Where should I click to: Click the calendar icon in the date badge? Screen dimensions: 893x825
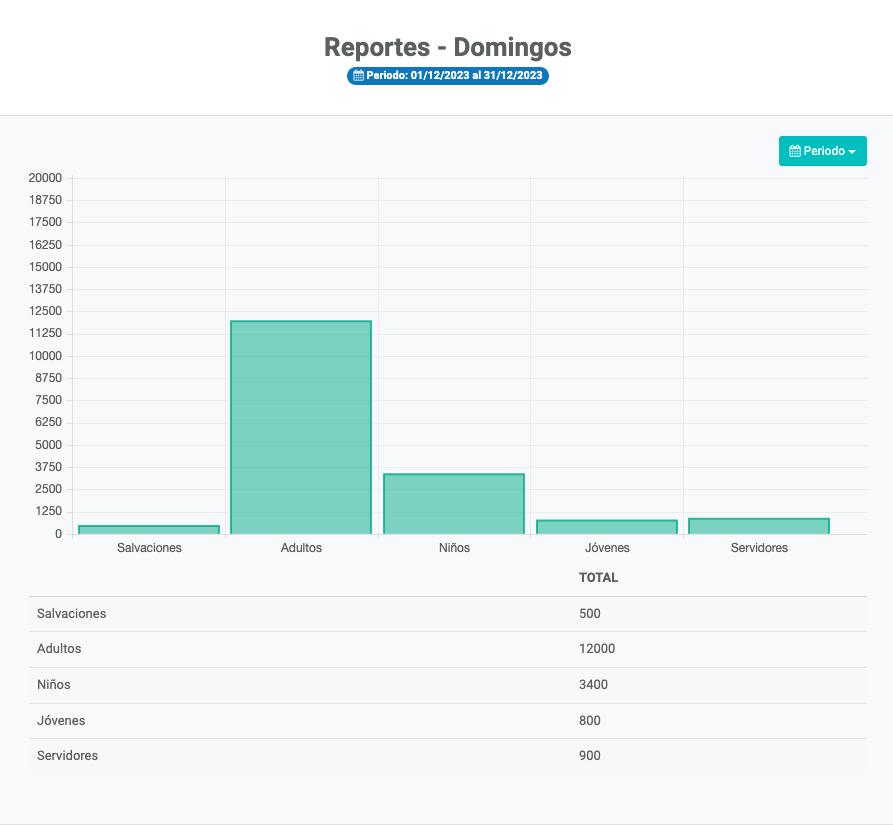tap(358, 76)
